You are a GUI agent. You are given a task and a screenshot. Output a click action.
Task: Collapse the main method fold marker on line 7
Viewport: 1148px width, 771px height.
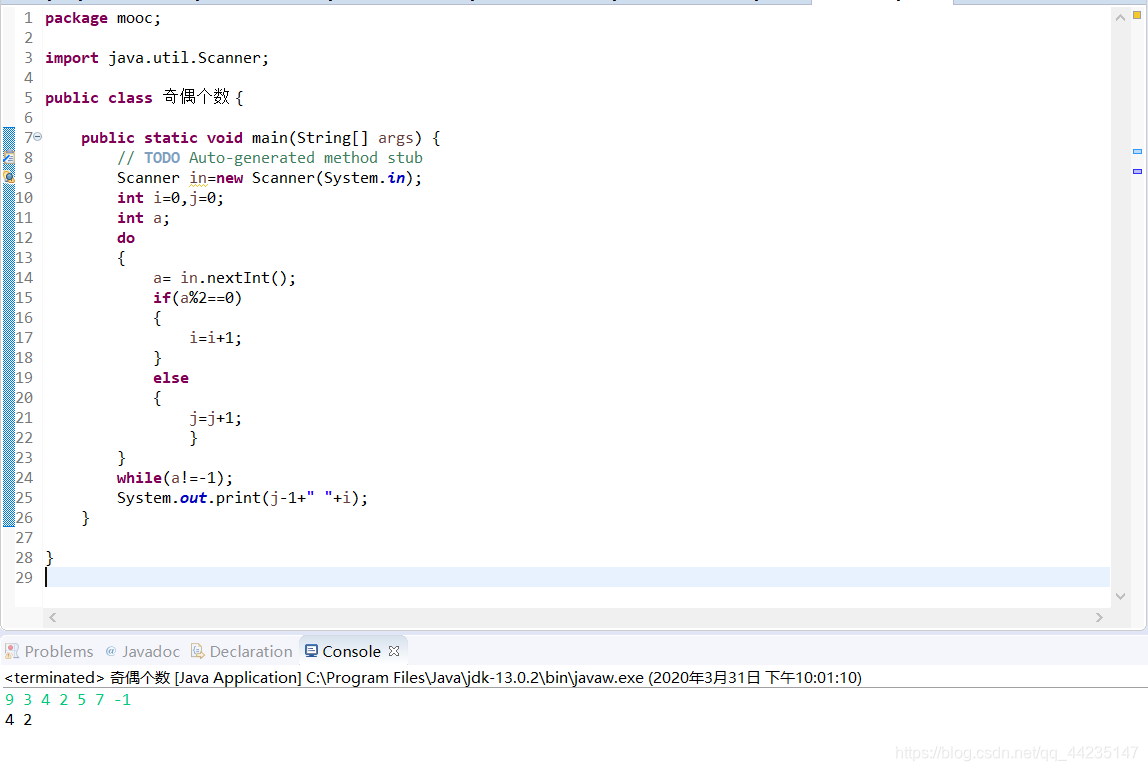click(37, 137)
